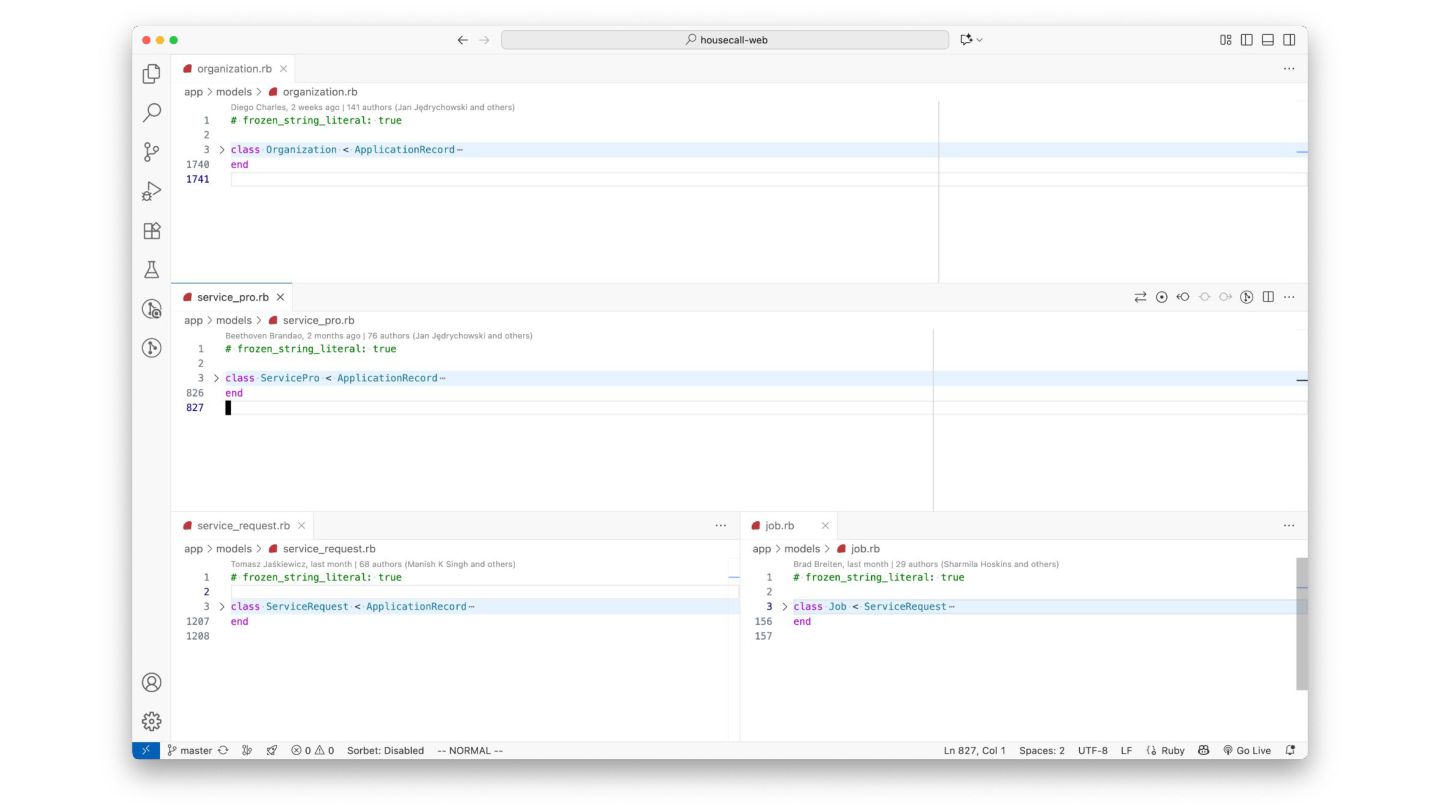The image size is (1440, 810).
Task: Open More Actions for job.rb editor group
Action: tap(1289, 525)
